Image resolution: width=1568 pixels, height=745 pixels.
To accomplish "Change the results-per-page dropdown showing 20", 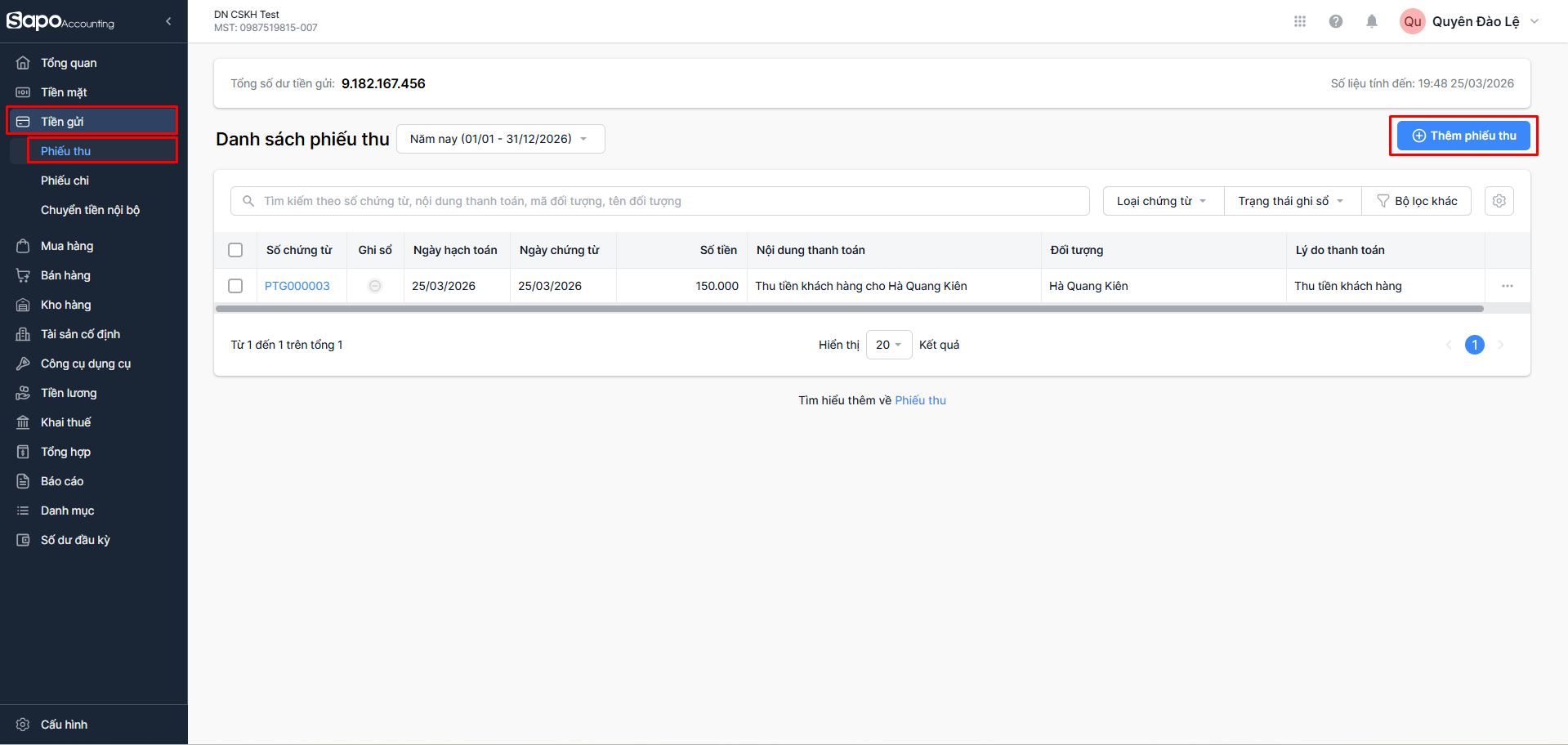I will tap(888, 345).
